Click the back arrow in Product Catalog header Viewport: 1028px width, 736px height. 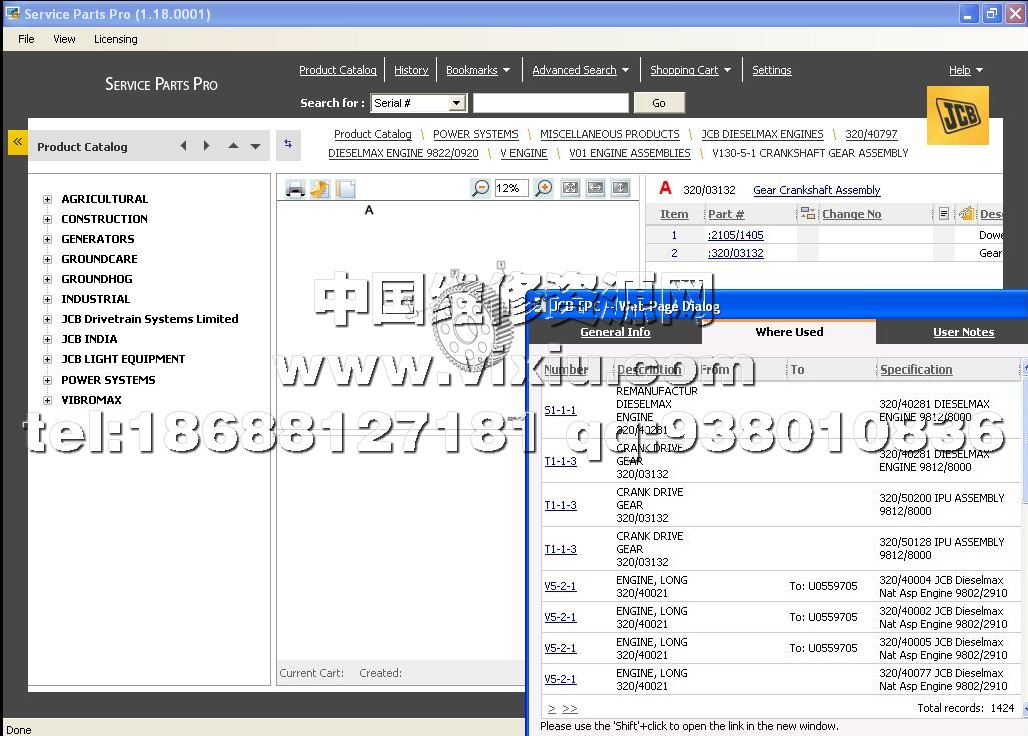[x=183, y=146]
